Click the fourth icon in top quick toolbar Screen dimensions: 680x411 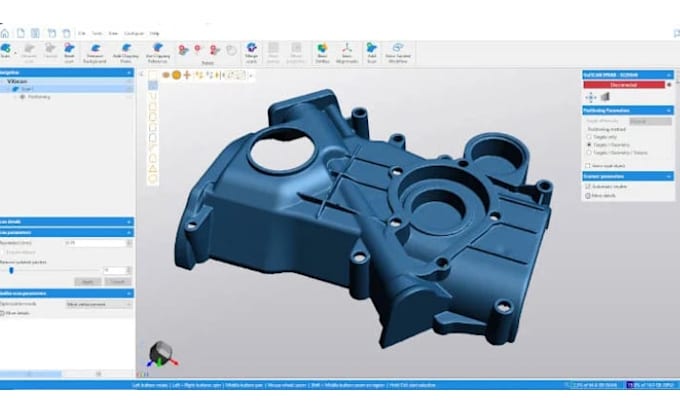52,33
